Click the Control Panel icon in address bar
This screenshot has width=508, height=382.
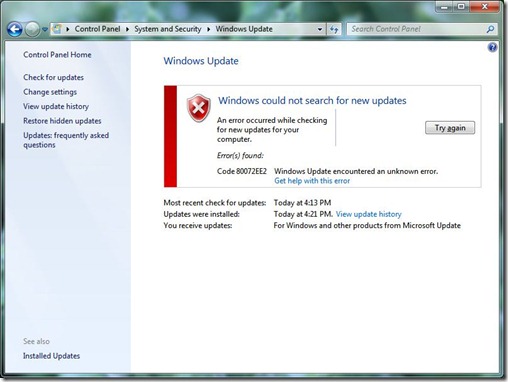pyautogui.click(x=57, y=29)
